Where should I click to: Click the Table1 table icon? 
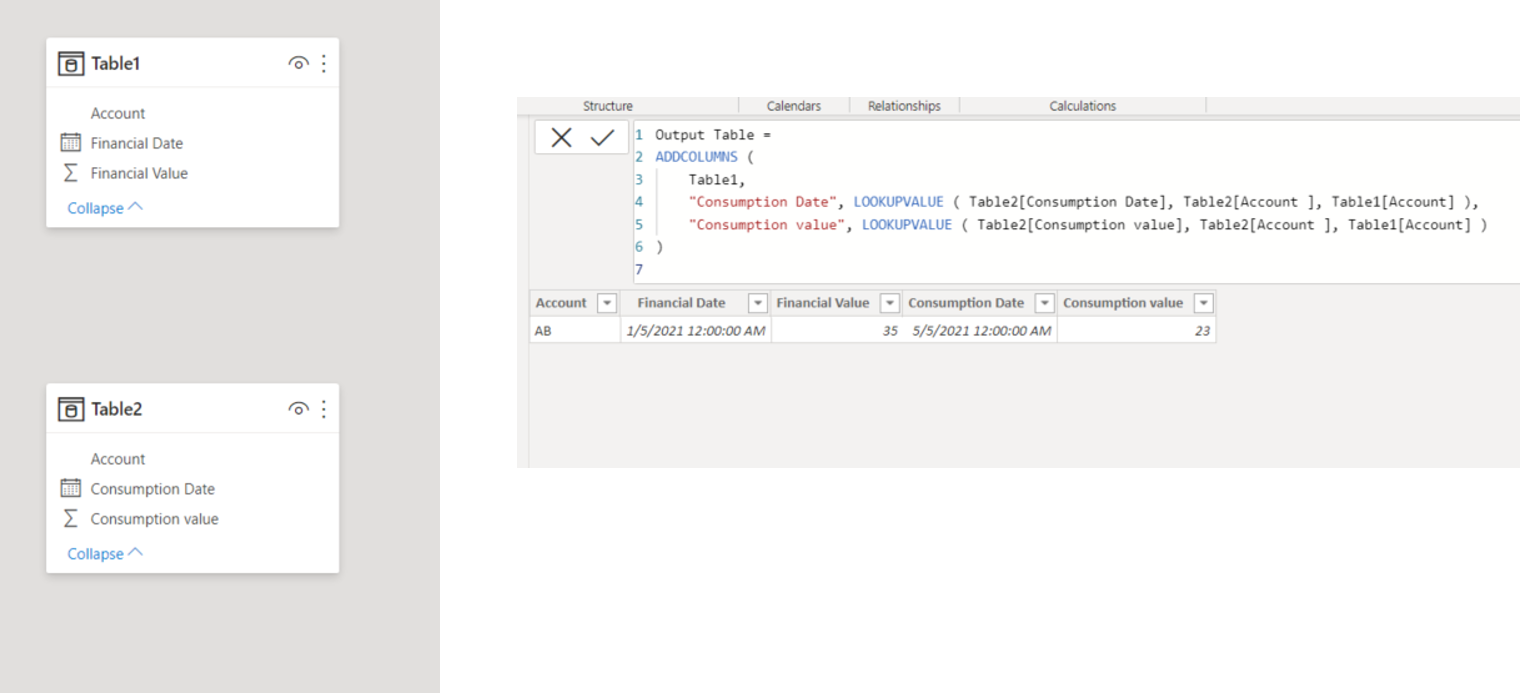70,64
